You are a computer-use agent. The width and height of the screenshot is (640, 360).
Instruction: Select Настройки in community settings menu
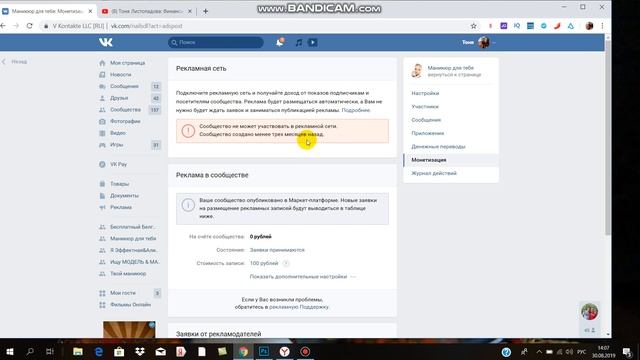click(x=425, y=93)
